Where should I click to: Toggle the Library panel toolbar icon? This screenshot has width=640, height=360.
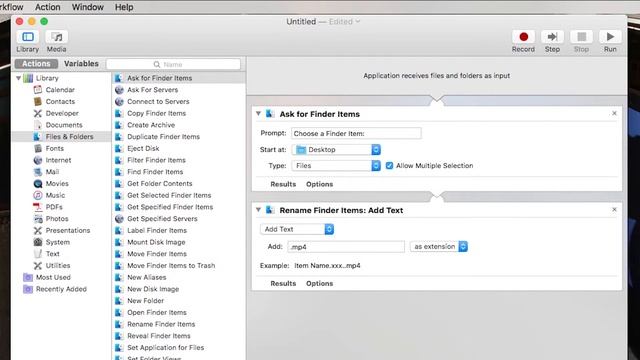click(x=28, y=37)
